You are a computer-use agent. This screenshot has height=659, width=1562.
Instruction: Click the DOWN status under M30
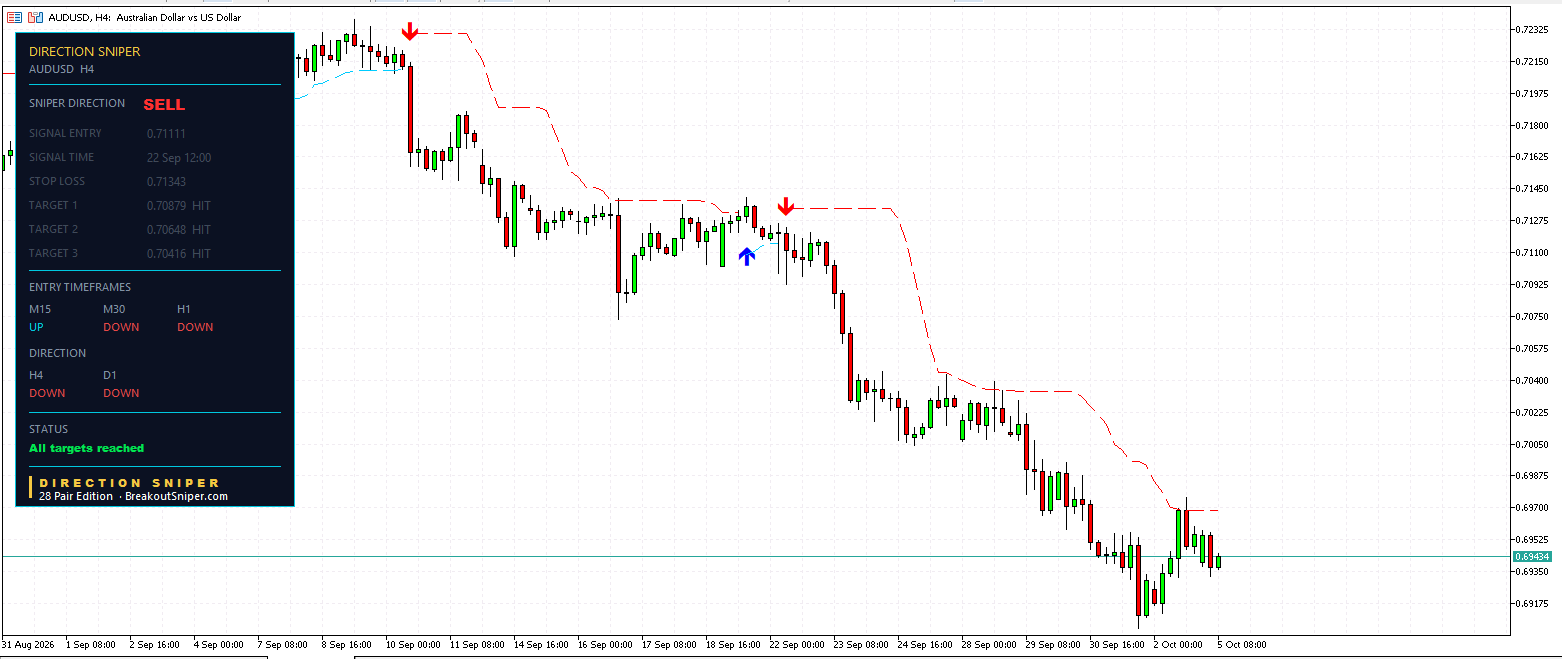[121, 327]
